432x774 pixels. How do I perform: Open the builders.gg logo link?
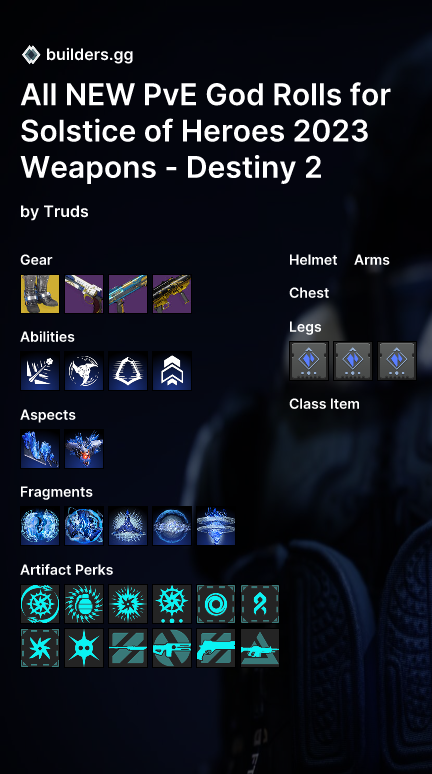pos(78,55)
